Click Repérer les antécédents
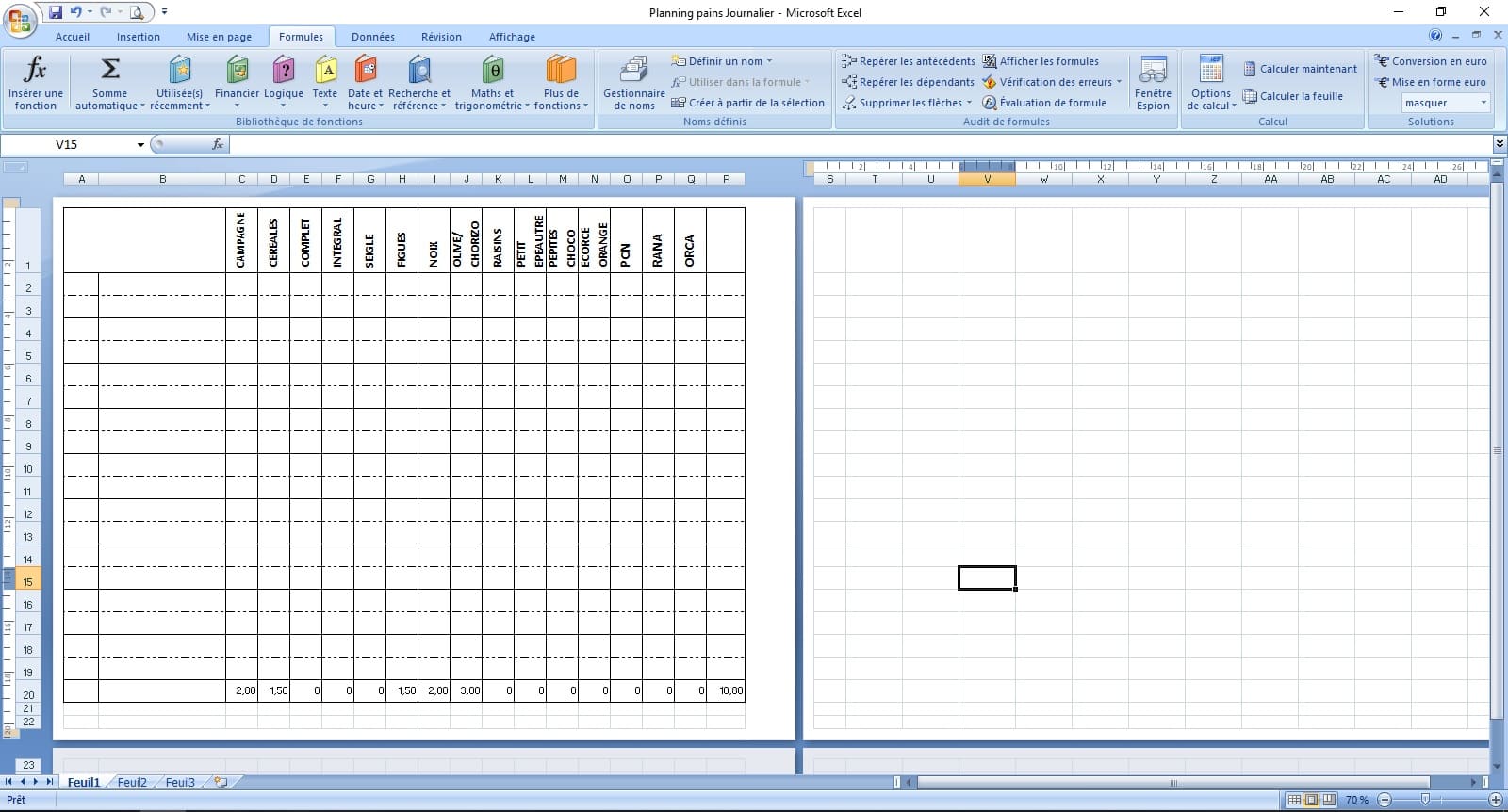The width and height of the screenshot is (1508, 812). pyautogui.click(x=909, y=61)
